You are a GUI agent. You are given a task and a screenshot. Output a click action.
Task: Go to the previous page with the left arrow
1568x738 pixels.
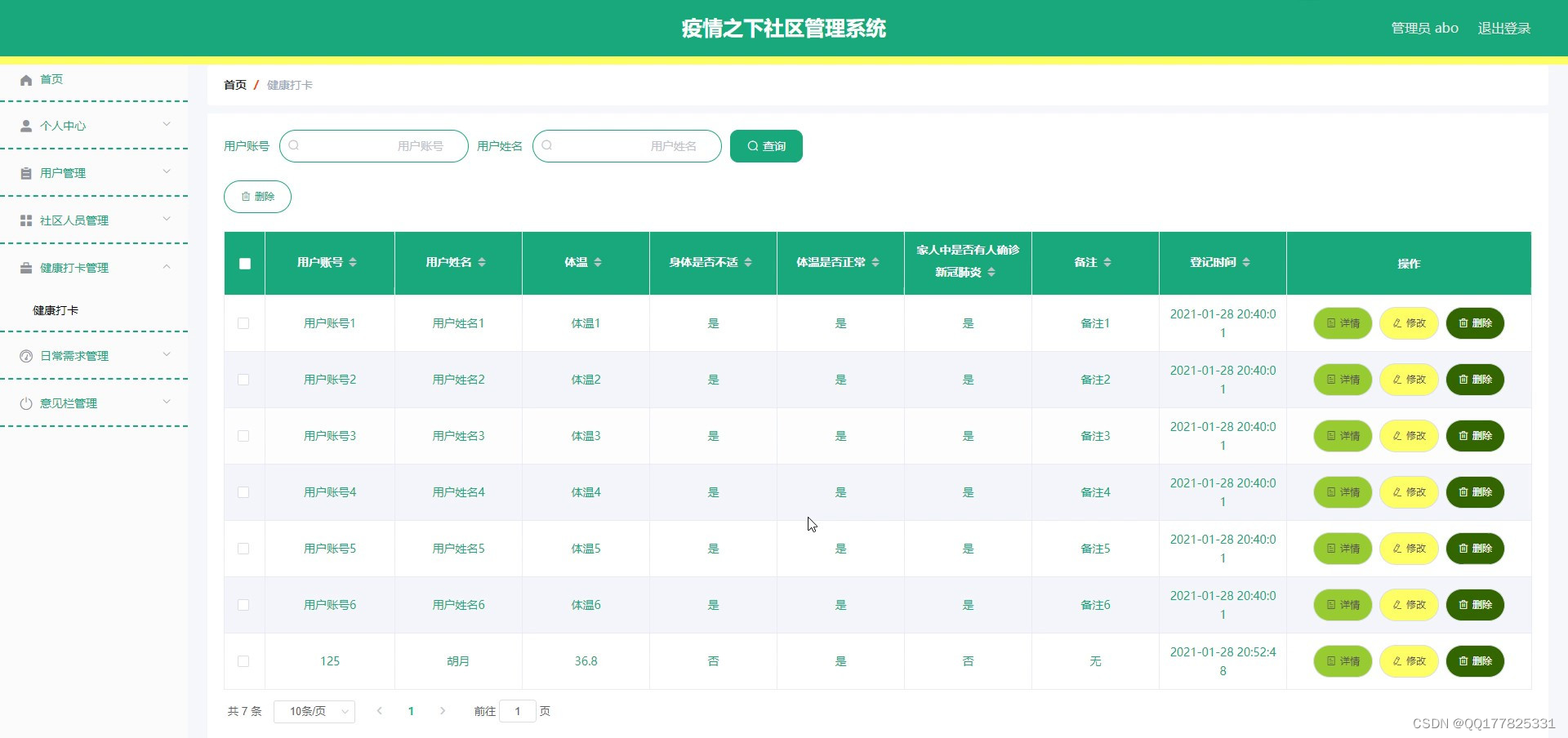coord(380,711)
